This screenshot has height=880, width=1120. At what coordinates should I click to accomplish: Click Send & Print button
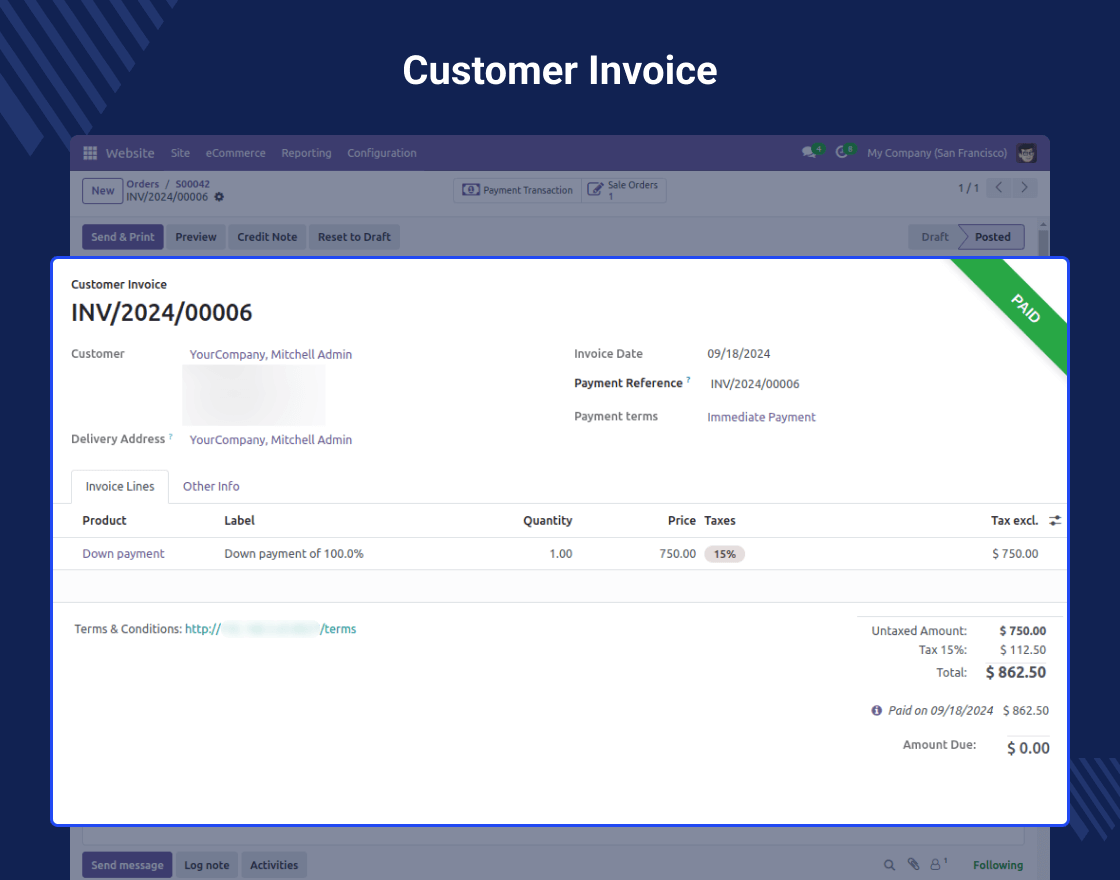tap(123, 237)
